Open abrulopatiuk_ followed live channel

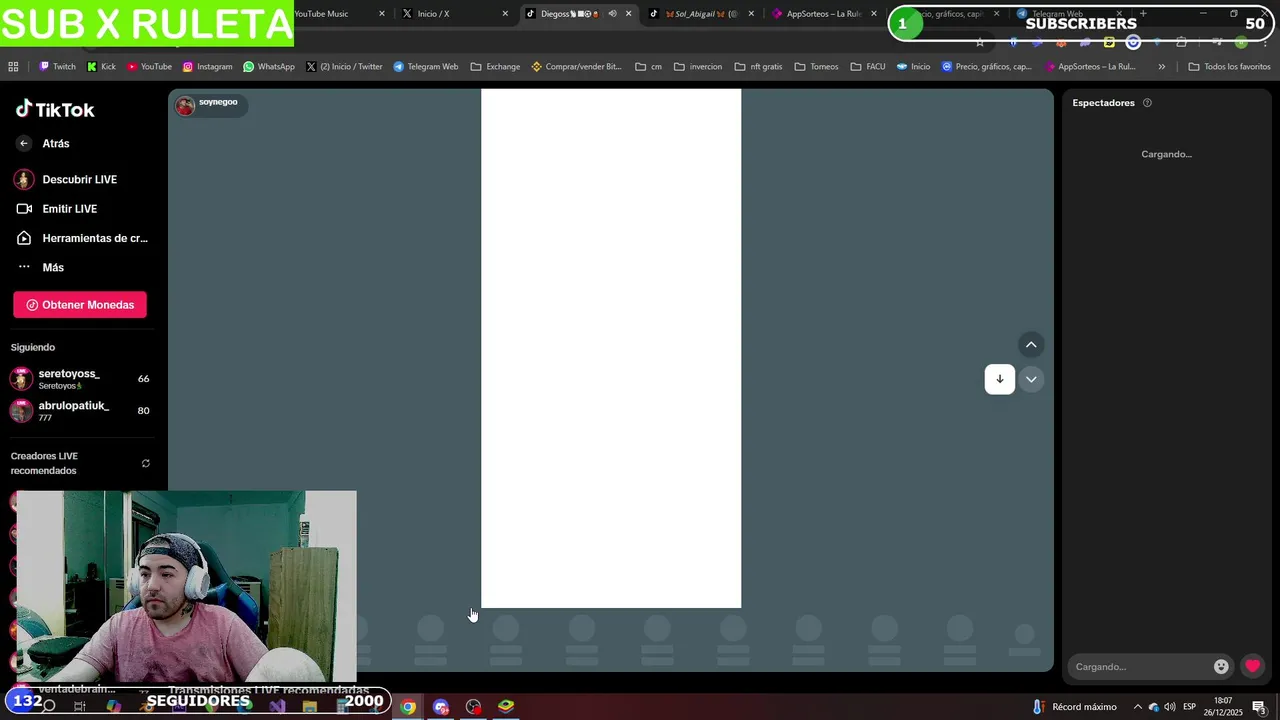point(80,411)
